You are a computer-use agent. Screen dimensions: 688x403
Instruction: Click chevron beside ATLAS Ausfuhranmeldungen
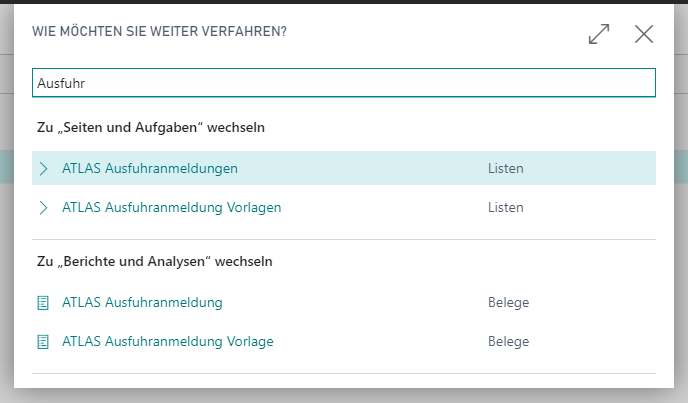43,168
